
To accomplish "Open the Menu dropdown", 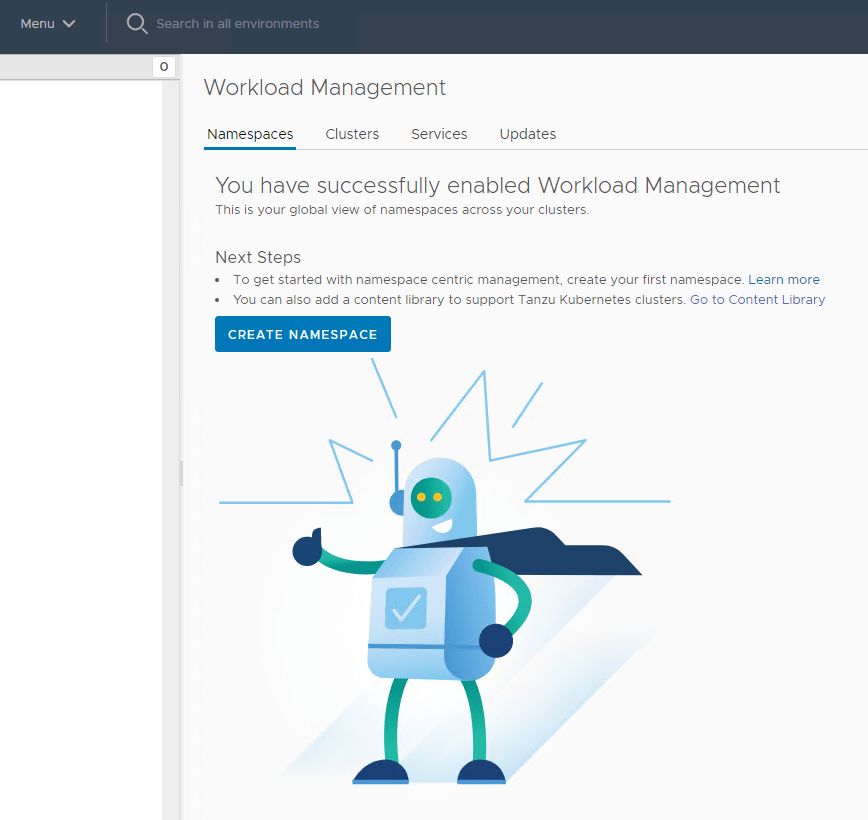I will click(x=48, y=24).
